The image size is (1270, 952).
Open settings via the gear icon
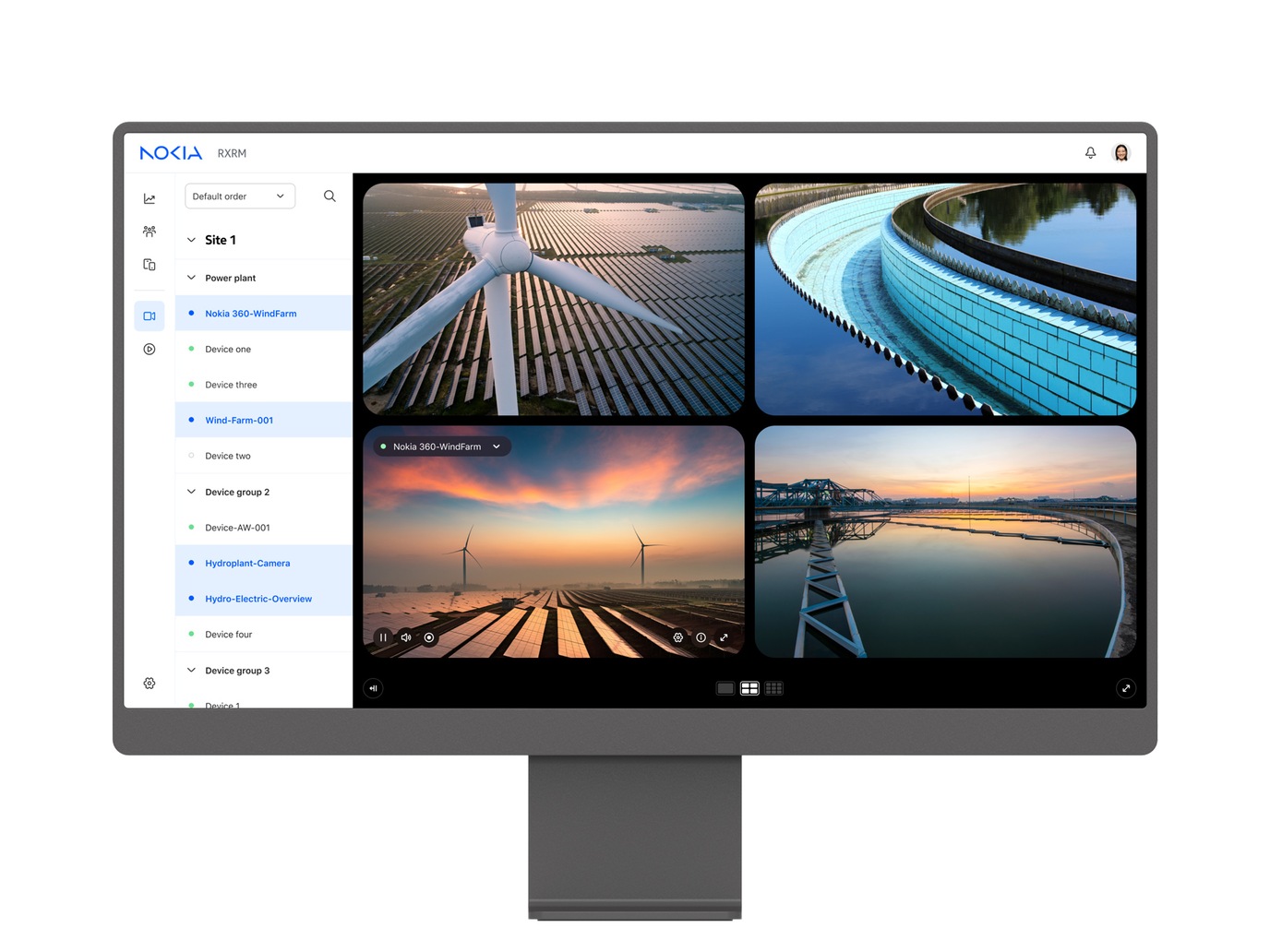(150, 683)
